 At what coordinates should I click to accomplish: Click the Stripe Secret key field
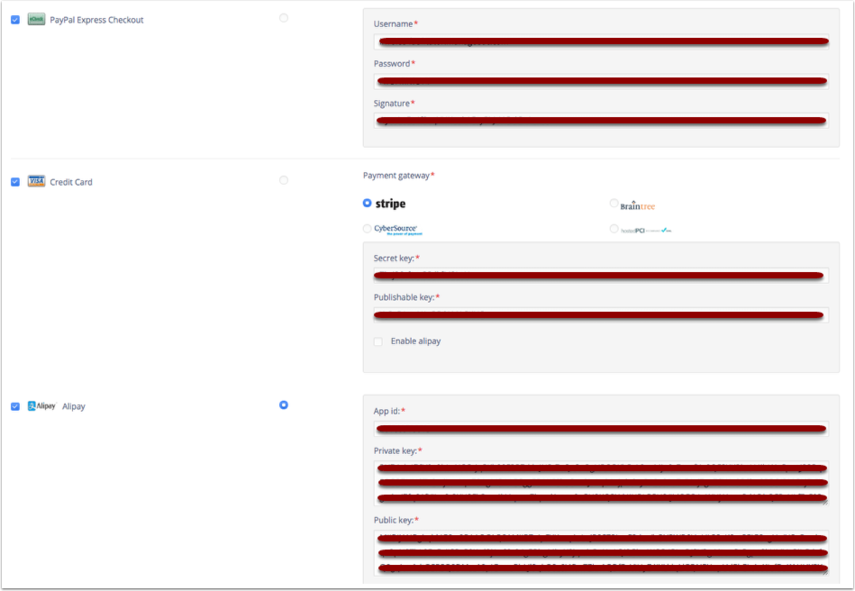click(x=600, y=275)
